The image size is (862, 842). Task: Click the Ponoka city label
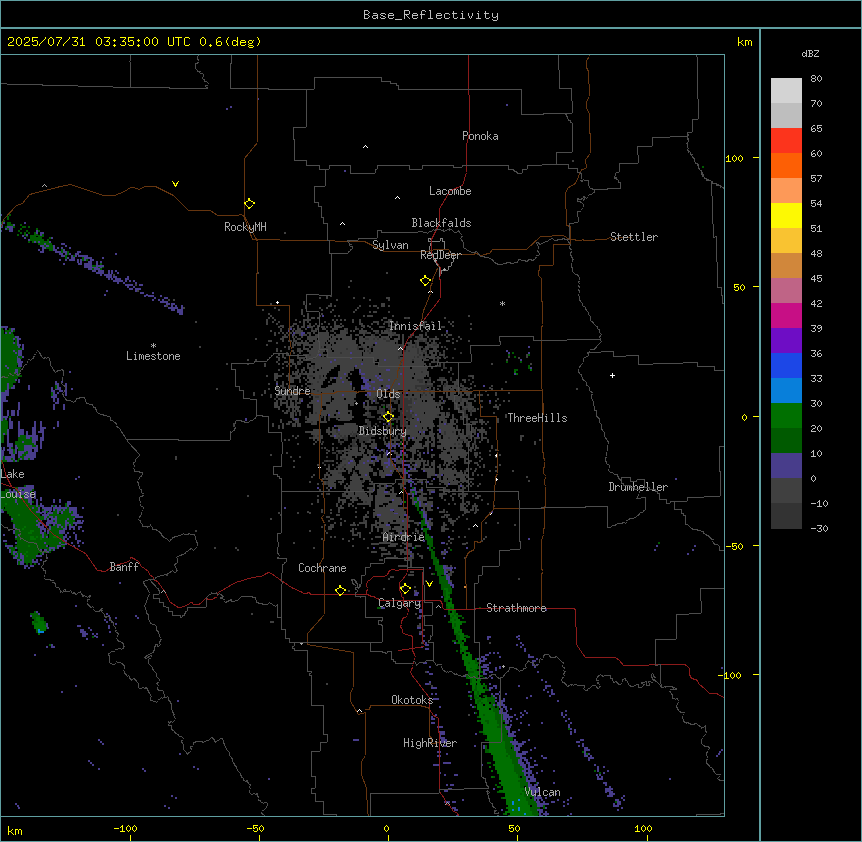click(x=480, y=136)
